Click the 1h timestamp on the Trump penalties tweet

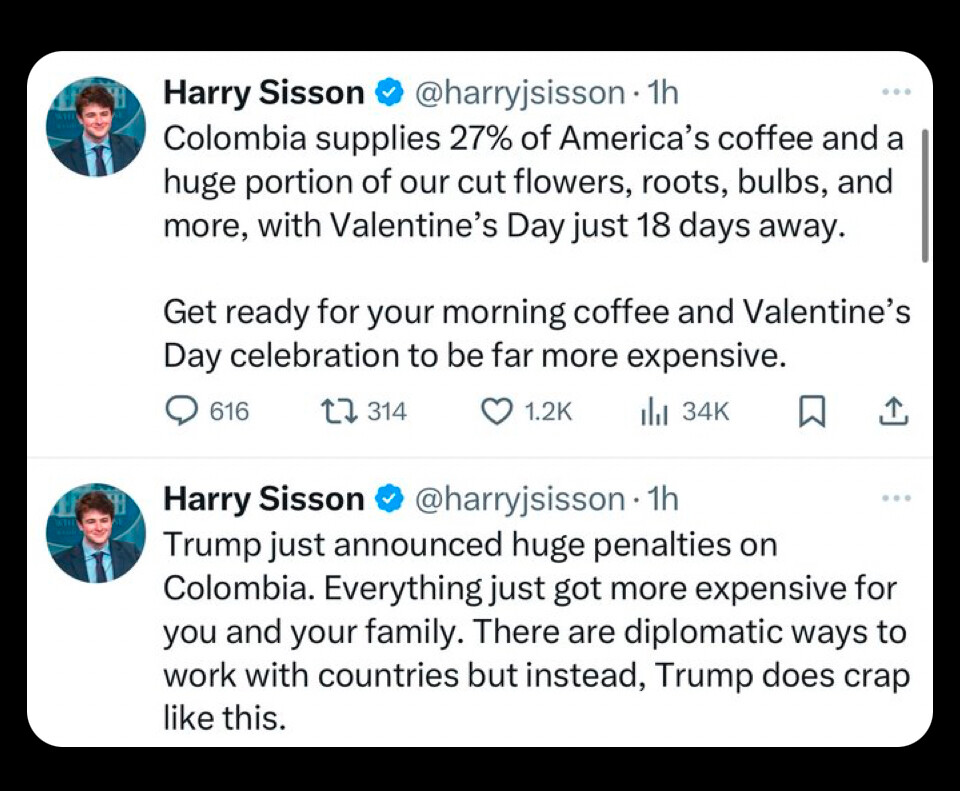coord(662,498)
